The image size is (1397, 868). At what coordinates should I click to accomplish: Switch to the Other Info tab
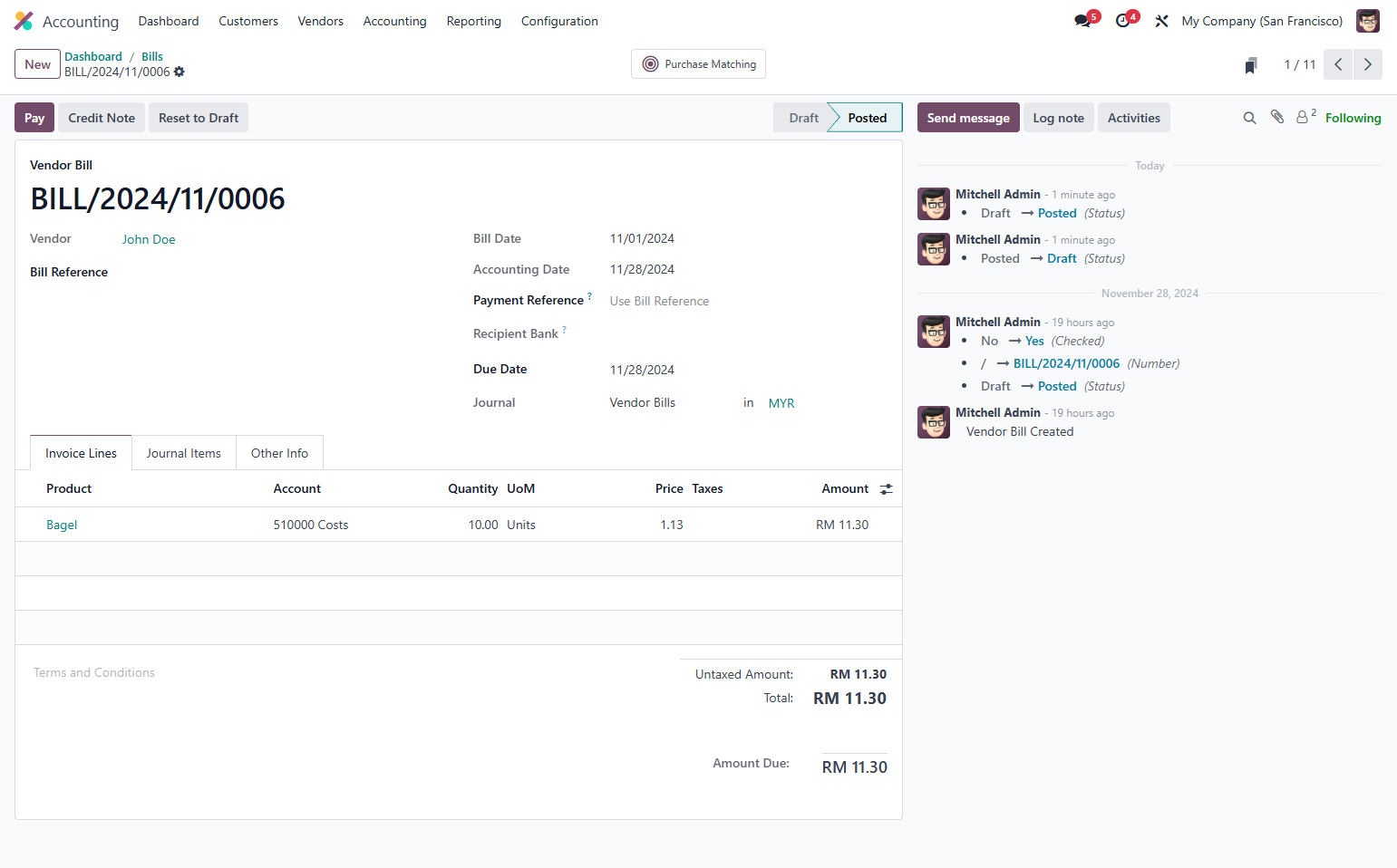(x=279, y=453)
